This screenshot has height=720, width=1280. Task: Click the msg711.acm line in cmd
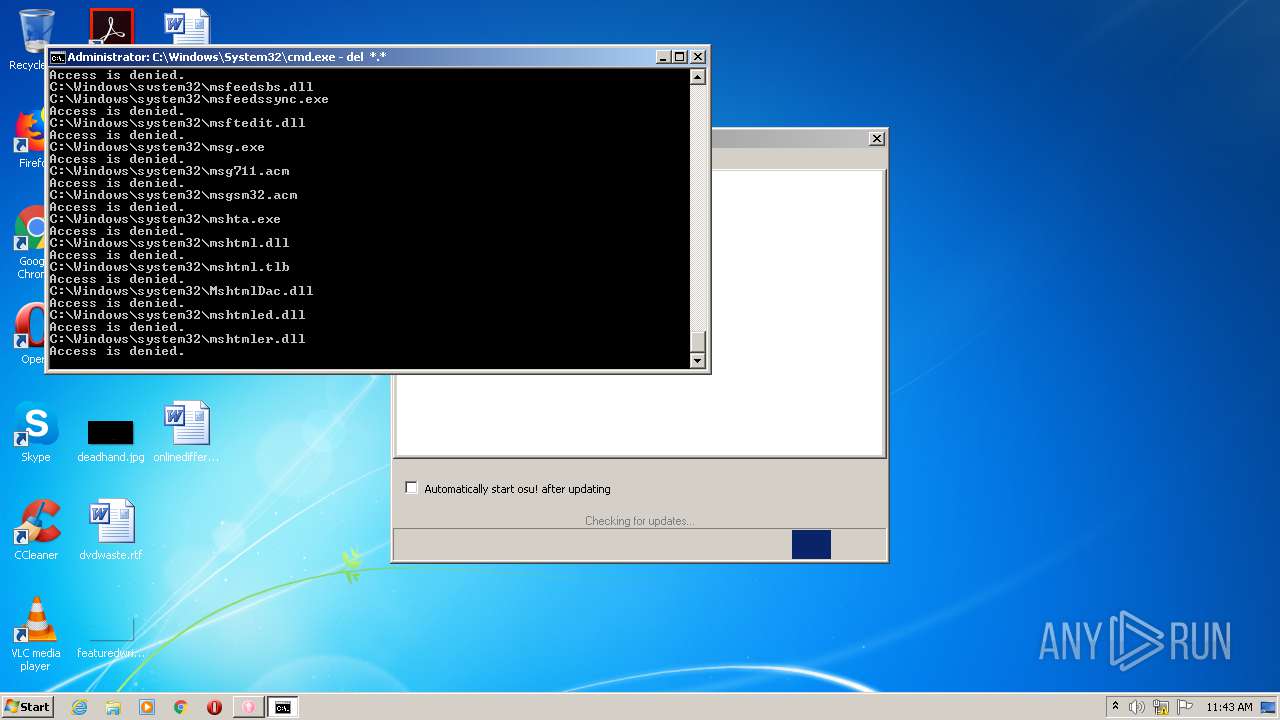pos(169,171)
